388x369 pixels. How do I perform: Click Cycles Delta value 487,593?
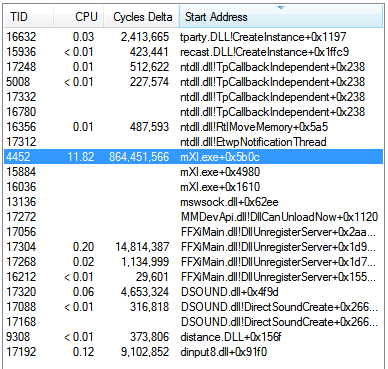pyautogui.click(x=149, y=127)
